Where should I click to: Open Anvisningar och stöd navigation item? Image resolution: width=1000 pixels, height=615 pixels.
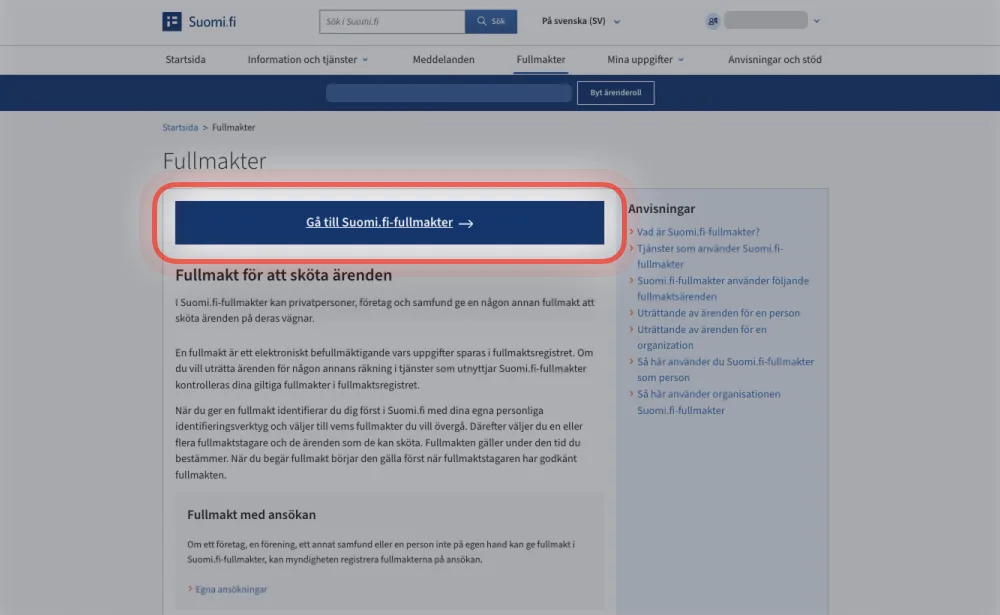point(775,59)
